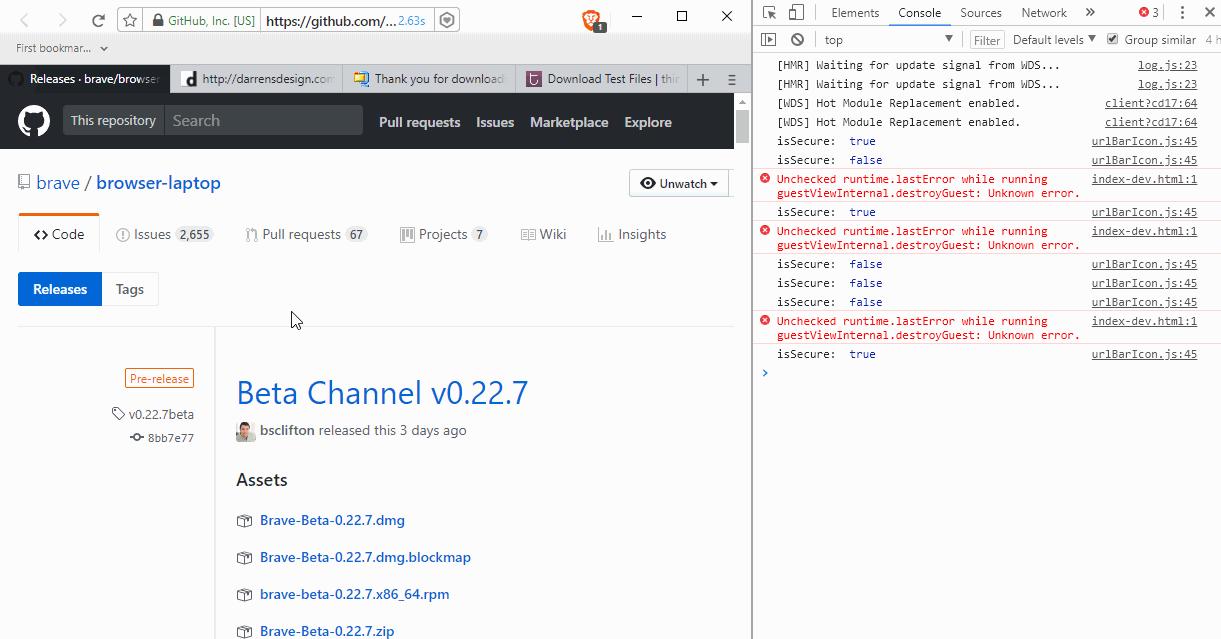Click the console prompt chevron
1221x639 pixels.
tap(765, 373)
